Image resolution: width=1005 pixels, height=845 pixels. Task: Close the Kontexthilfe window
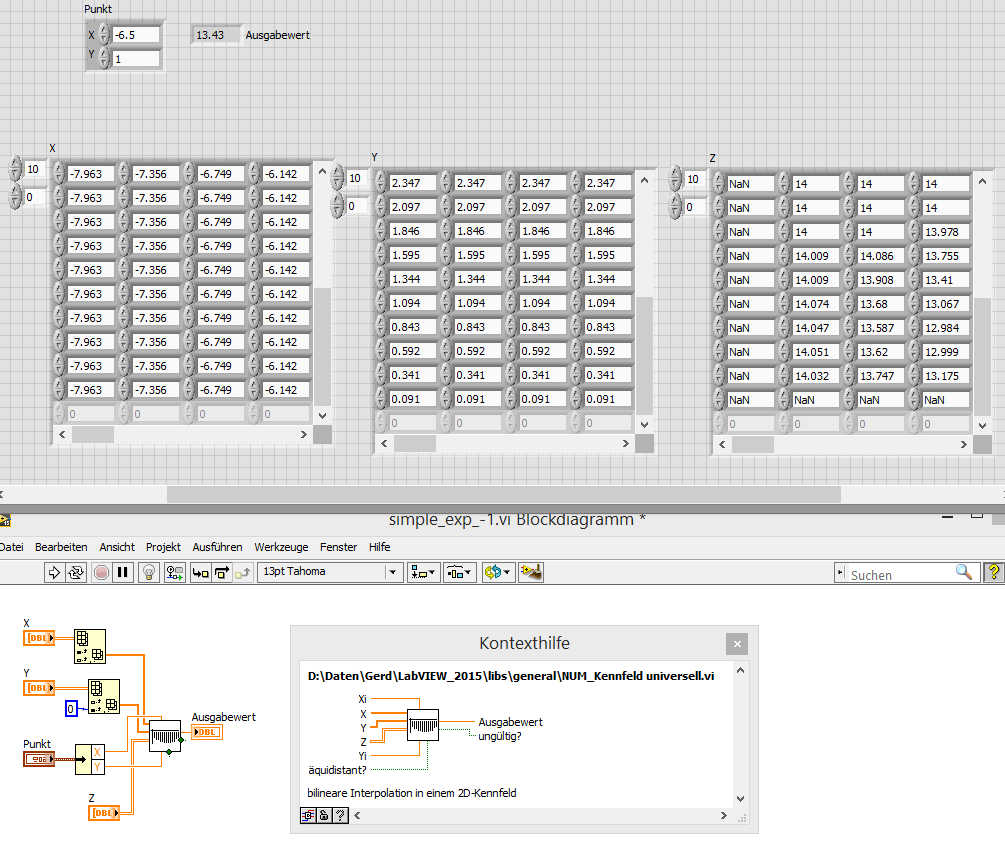pyautogui.click(x=736, y=644)
